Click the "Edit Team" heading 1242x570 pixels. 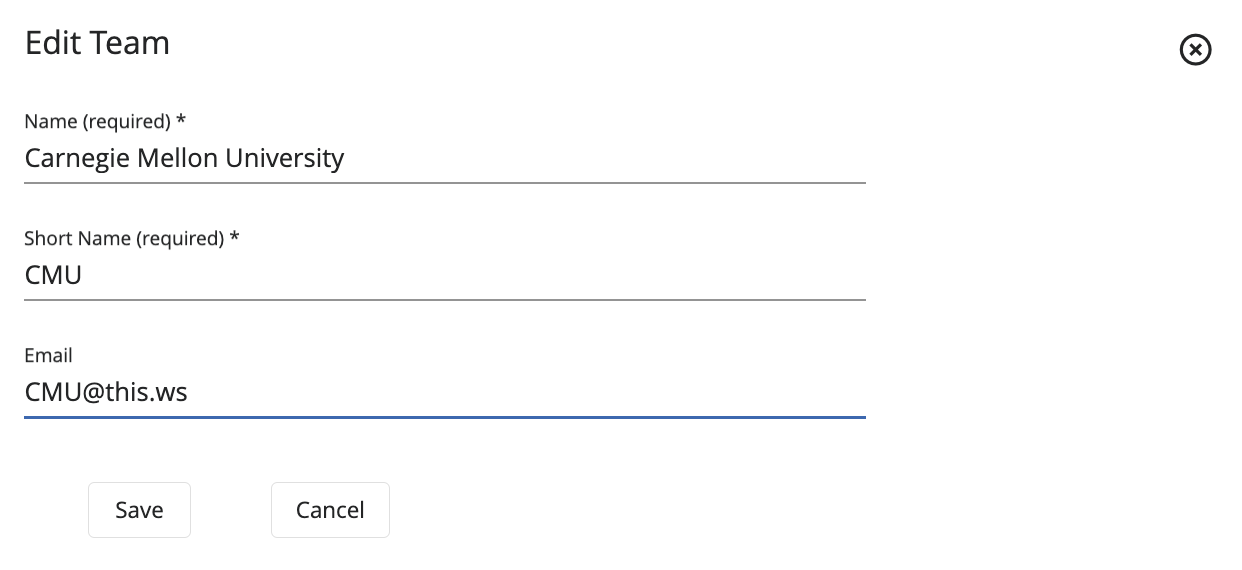point(97,43)
